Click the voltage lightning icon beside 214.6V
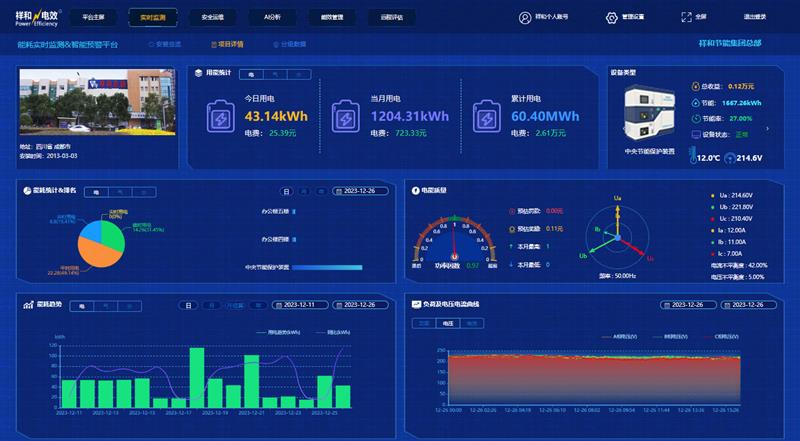 (729, 158)
